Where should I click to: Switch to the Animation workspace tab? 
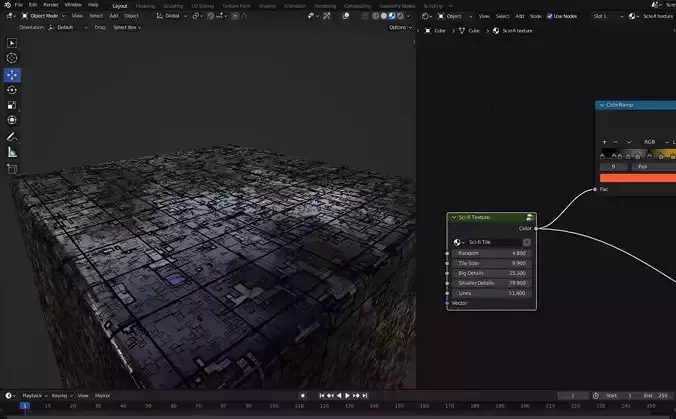coord(295,6)
